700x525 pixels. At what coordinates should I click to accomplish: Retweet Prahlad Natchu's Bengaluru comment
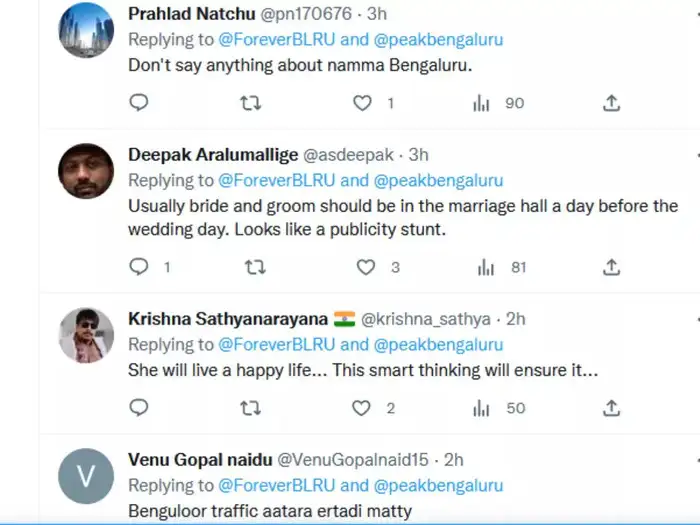coord(250,103)
